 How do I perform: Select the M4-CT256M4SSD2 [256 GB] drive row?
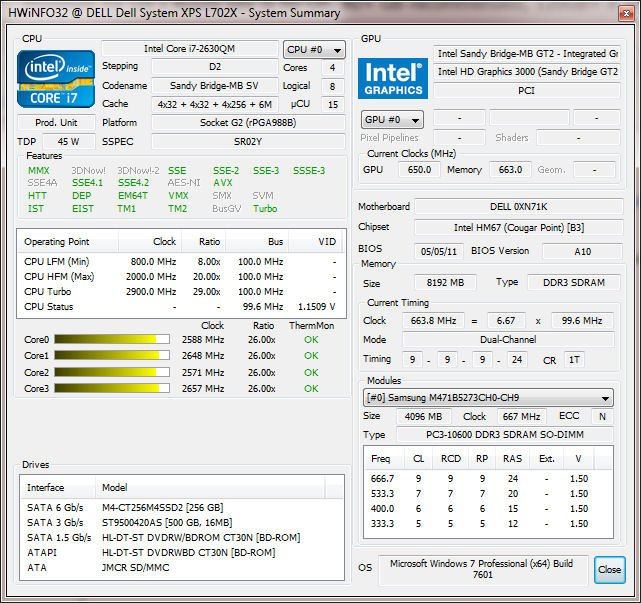(182, 508)
